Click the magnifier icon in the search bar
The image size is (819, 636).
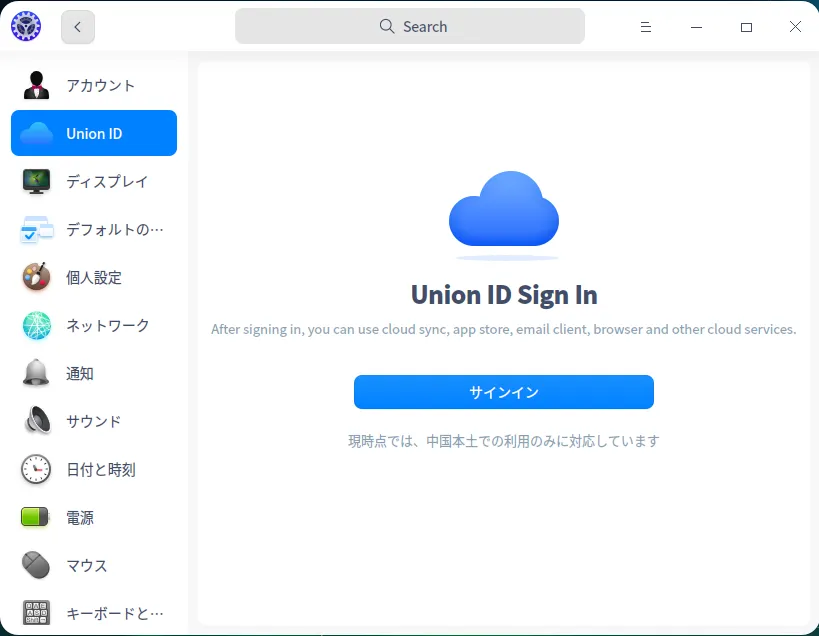[x=387, y=26]
